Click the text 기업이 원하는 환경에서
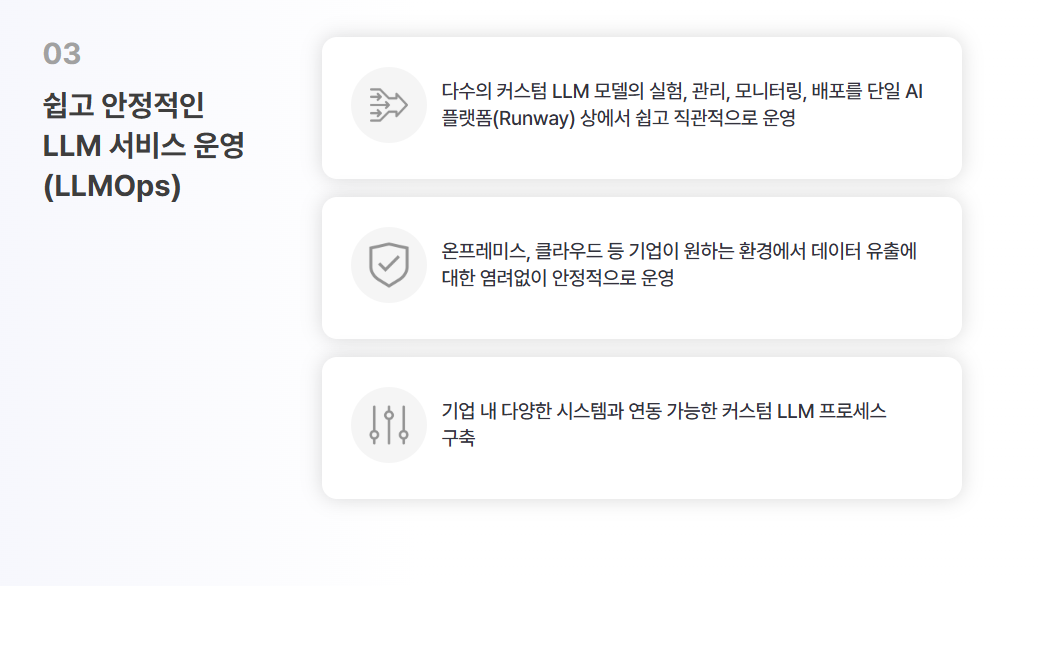This screenshot has height=650, width=1038. (x=716, y=251)
